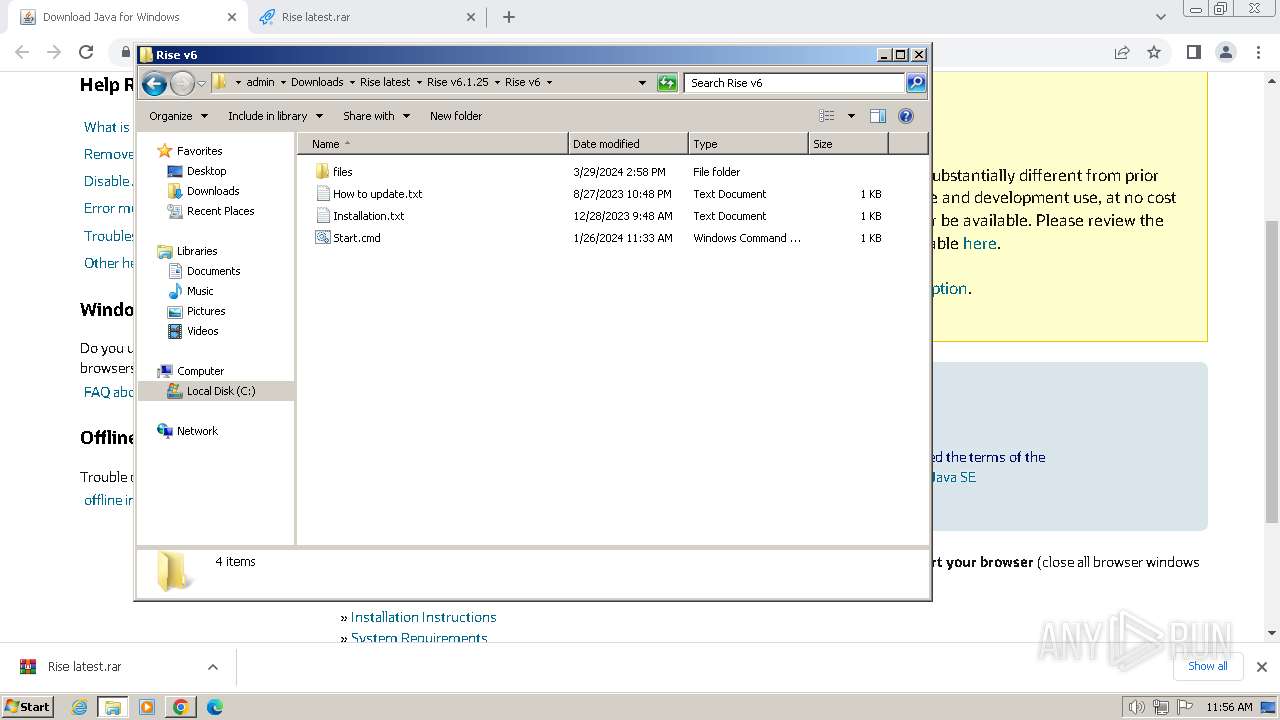The height and width of the screenshot is (720, 1280).
Task: Sort by Date modified column
Action: click(x=628, y=144)
